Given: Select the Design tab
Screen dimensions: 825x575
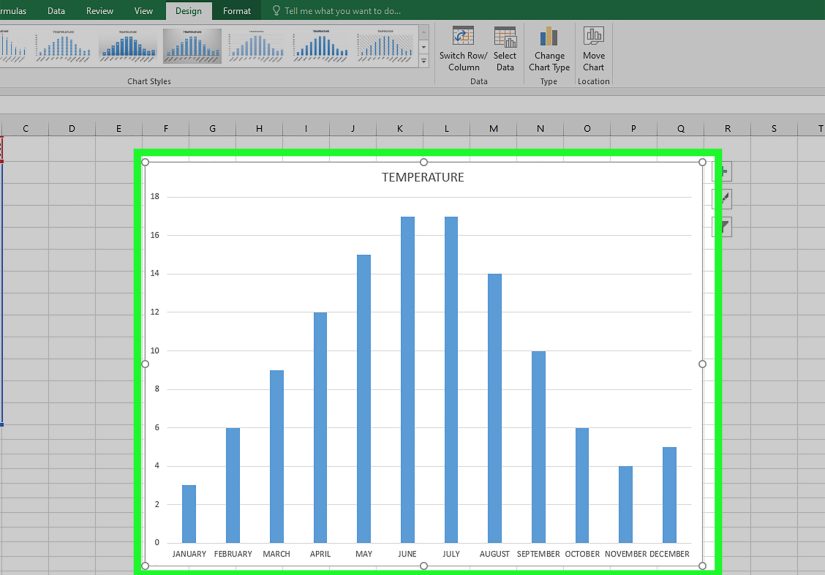Looking at the screenshot, I should 188,11.
